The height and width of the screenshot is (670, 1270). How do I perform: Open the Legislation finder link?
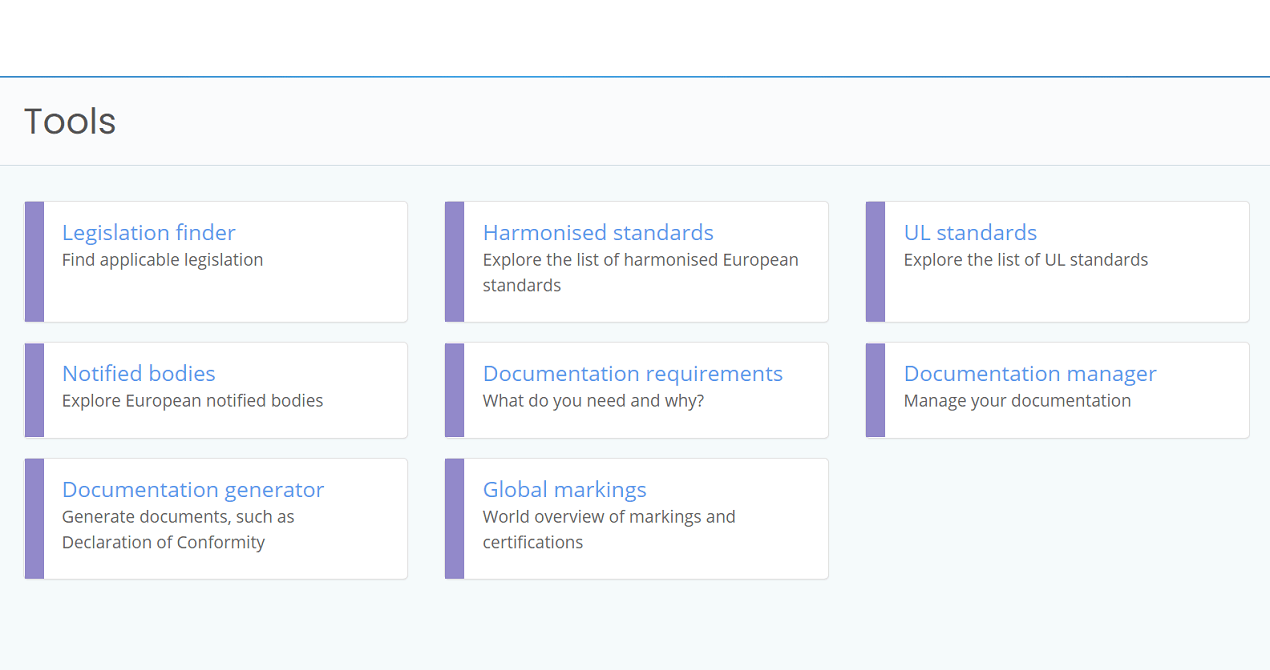coord(149,233)
